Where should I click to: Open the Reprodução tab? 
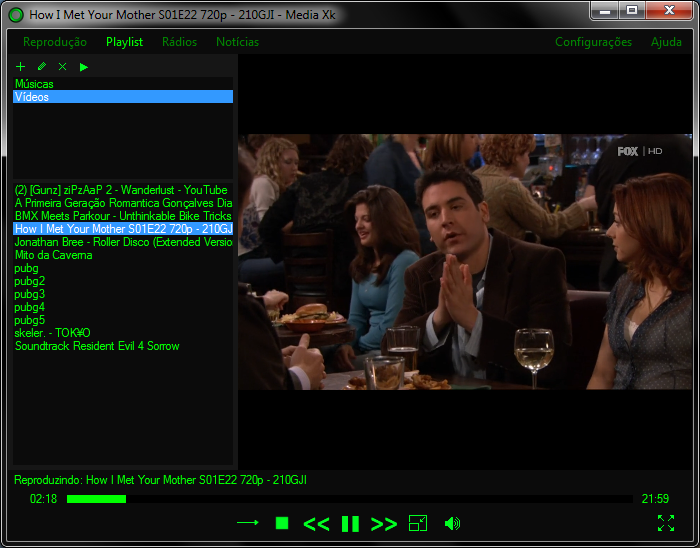click(x=55, y=42)
